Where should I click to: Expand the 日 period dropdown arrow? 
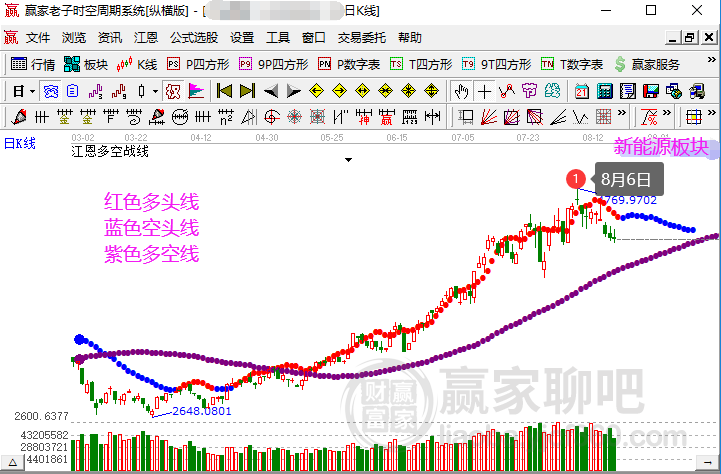[x=32, y=91]
